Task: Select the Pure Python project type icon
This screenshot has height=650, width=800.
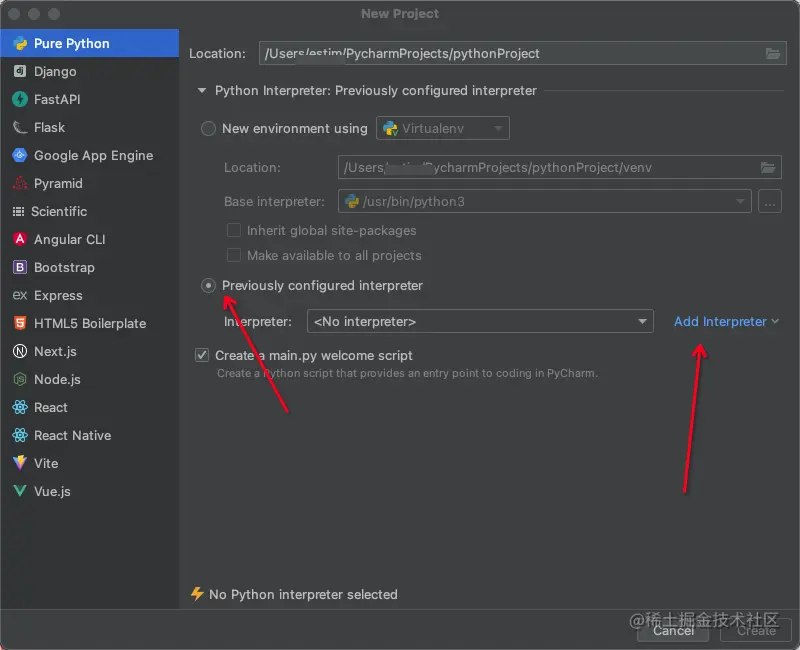Action: pos(20,43)
